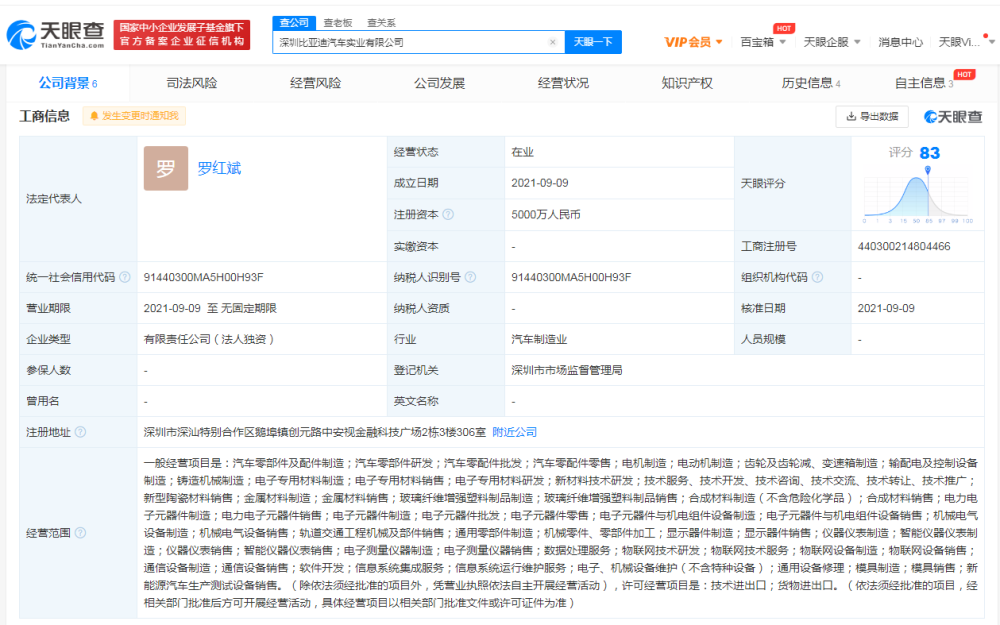Viewport: 1000px width, 625px height.
Task: Click the 工商信息 section heading
Action: pos(45,116)
